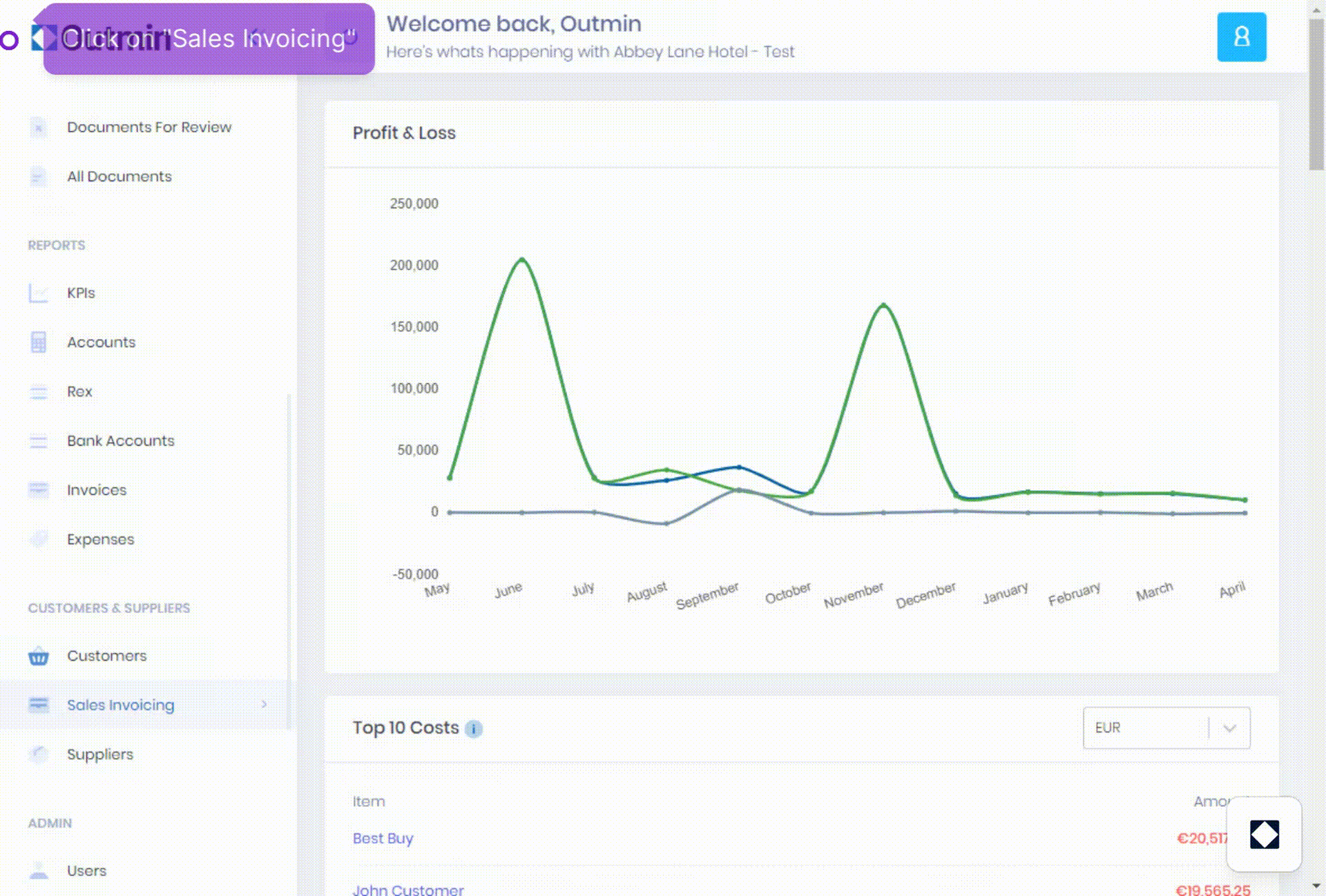Click the September blue line data point
This screenshot has height=896, width=1326.
point(739,467)
